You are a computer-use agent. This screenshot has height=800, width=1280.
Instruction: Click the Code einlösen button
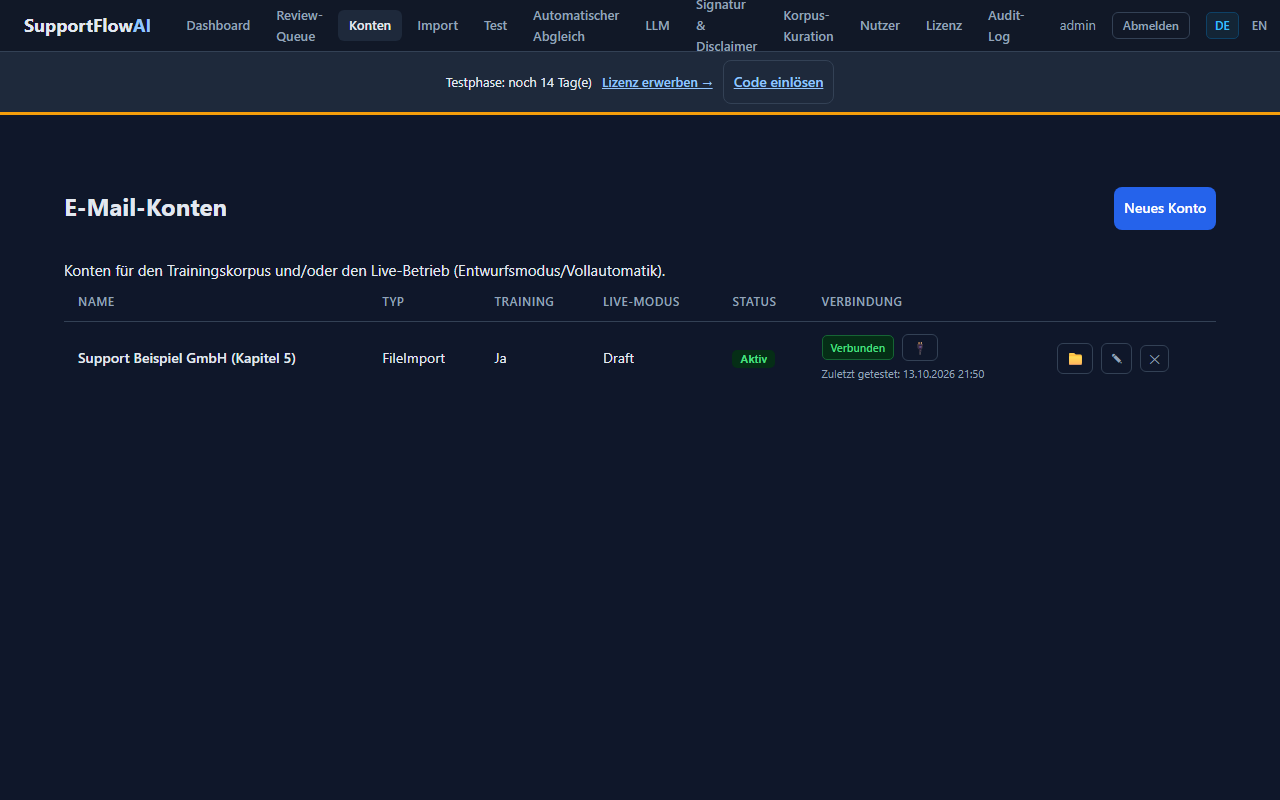pos(778,82)
